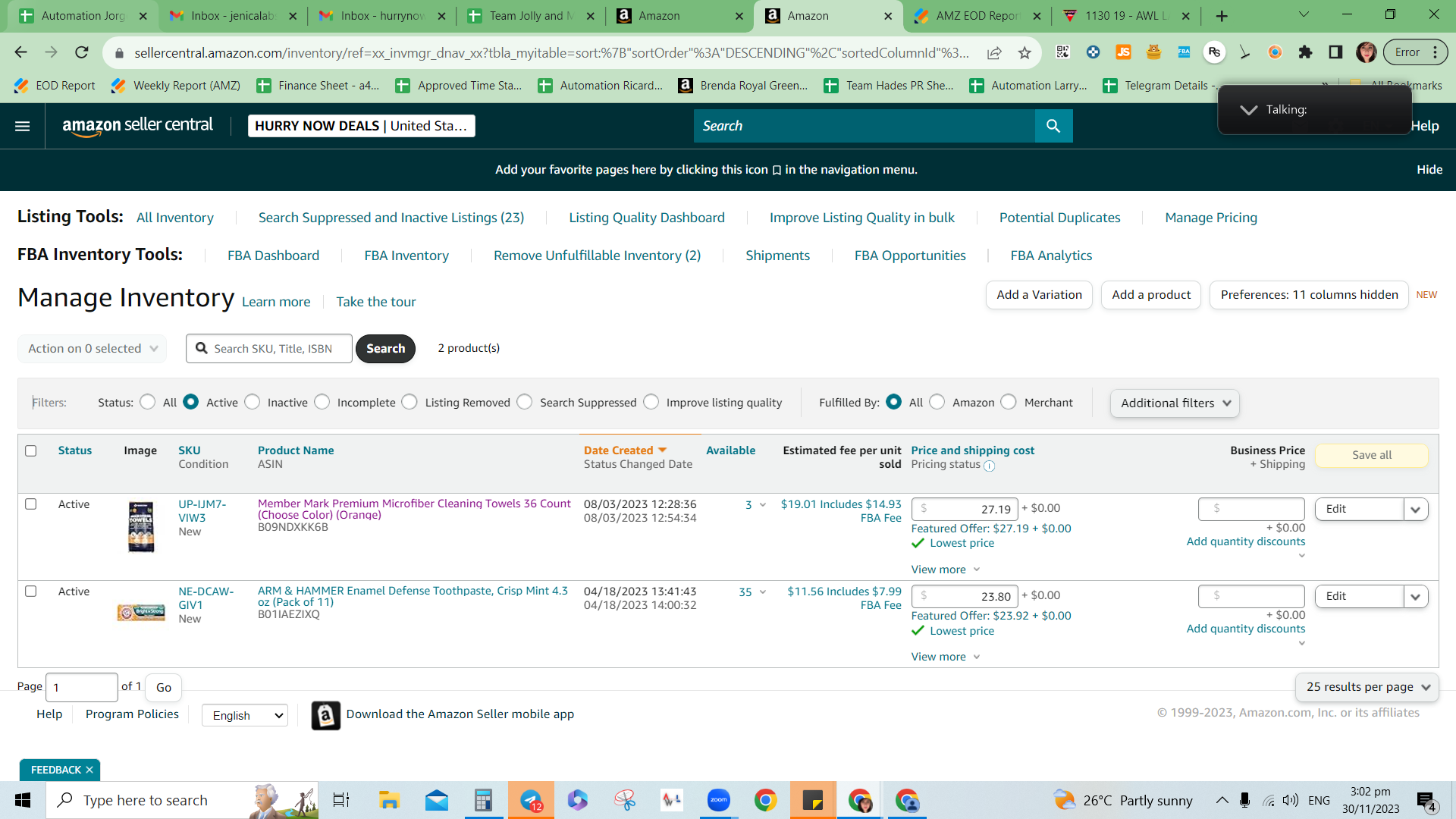Close the FEEDBACK widget with X
1456x819 pixels.
89,770
